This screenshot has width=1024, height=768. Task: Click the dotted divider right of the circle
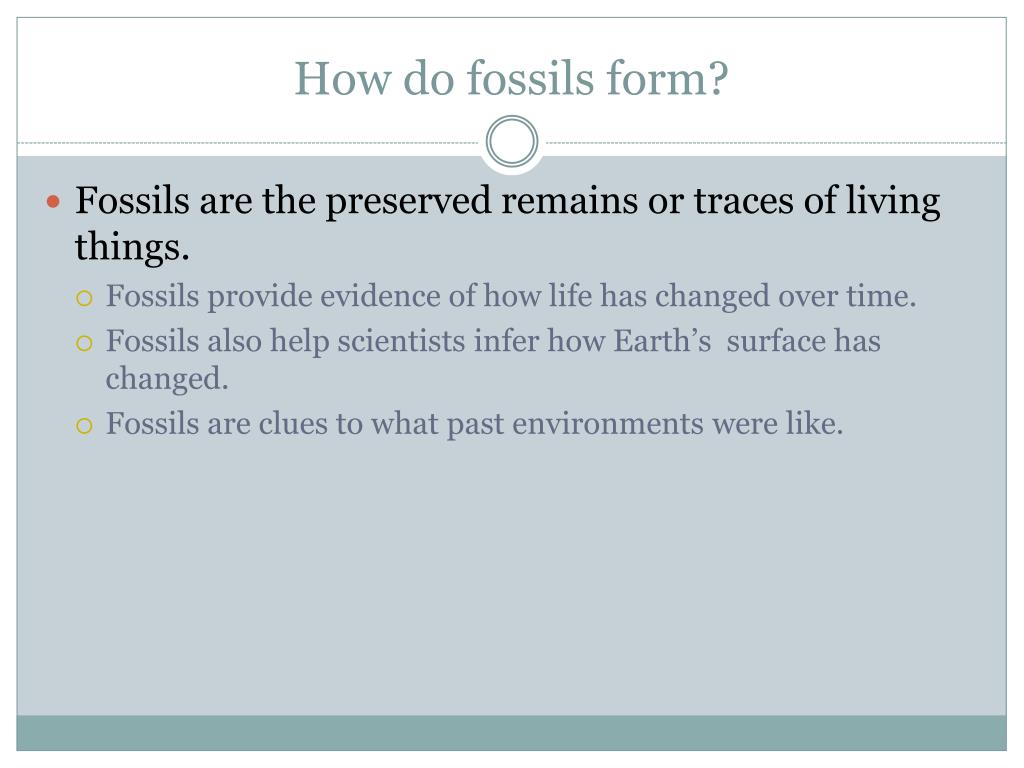(775, 142)
